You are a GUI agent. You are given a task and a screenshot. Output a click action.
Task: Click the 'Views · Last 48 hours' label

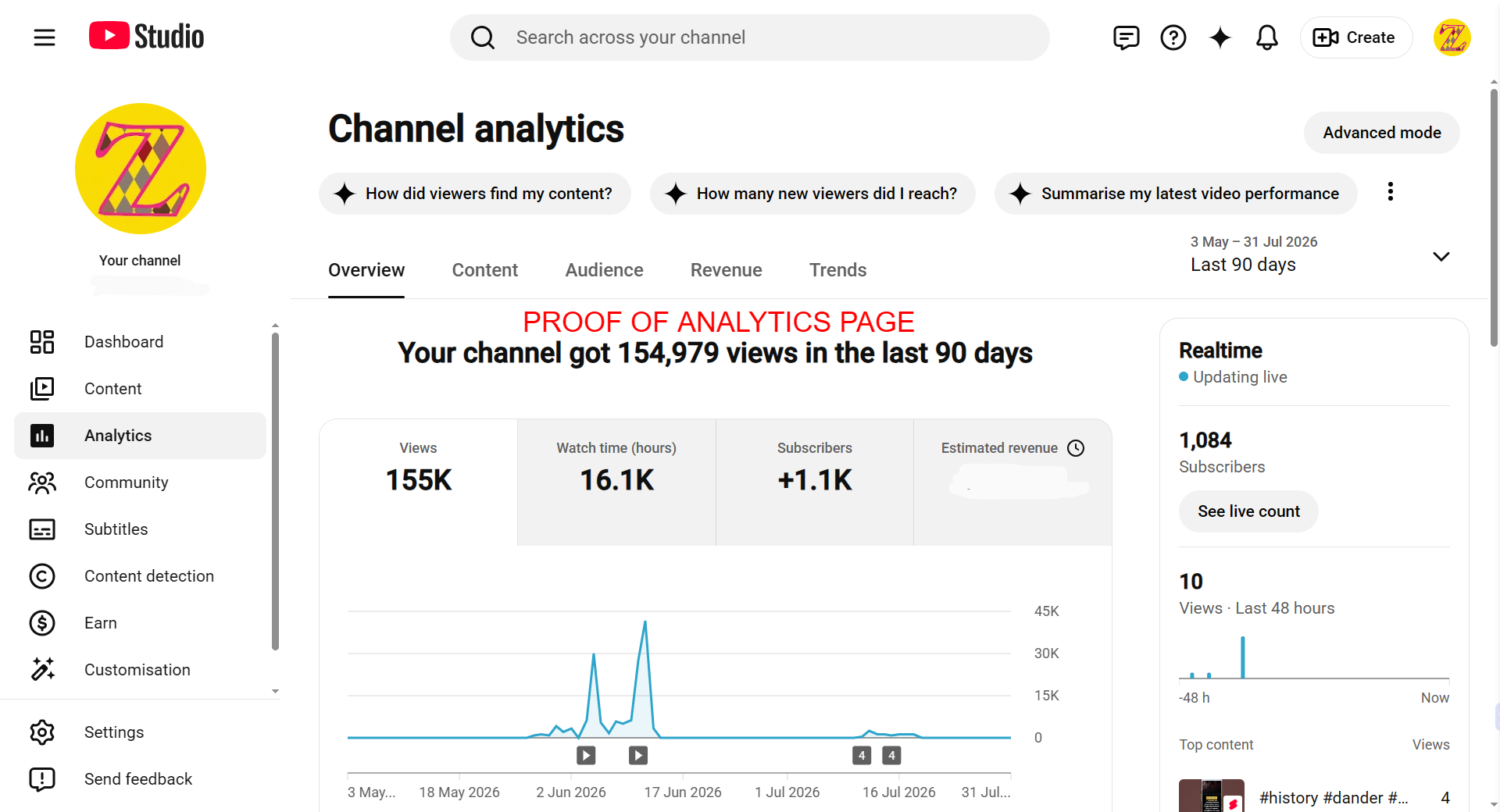pyautogui.click(x=1256, y=608)
